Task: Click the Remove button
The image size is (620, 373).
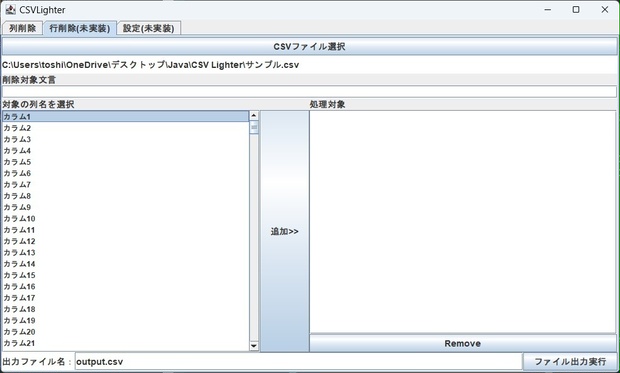Action: pyautogui.click(x=463, y=343)
